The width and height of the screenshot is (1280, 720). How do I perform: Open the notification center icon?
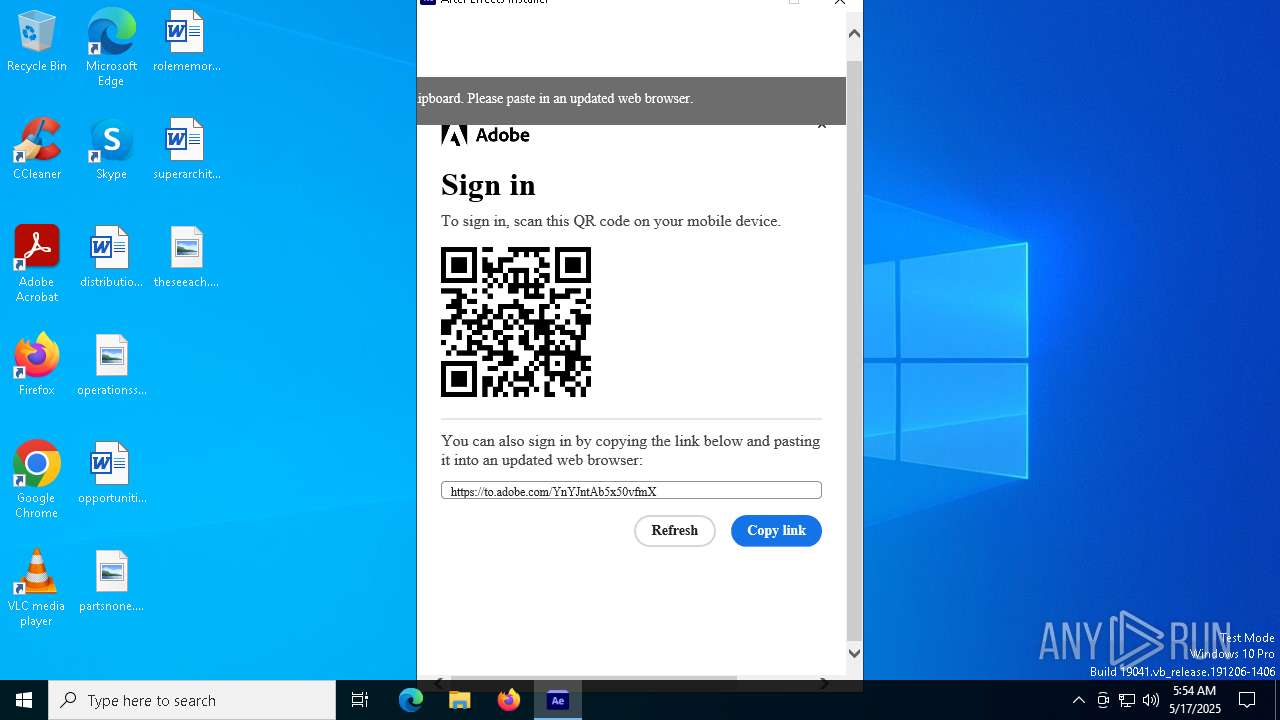tap(1247, 700)
